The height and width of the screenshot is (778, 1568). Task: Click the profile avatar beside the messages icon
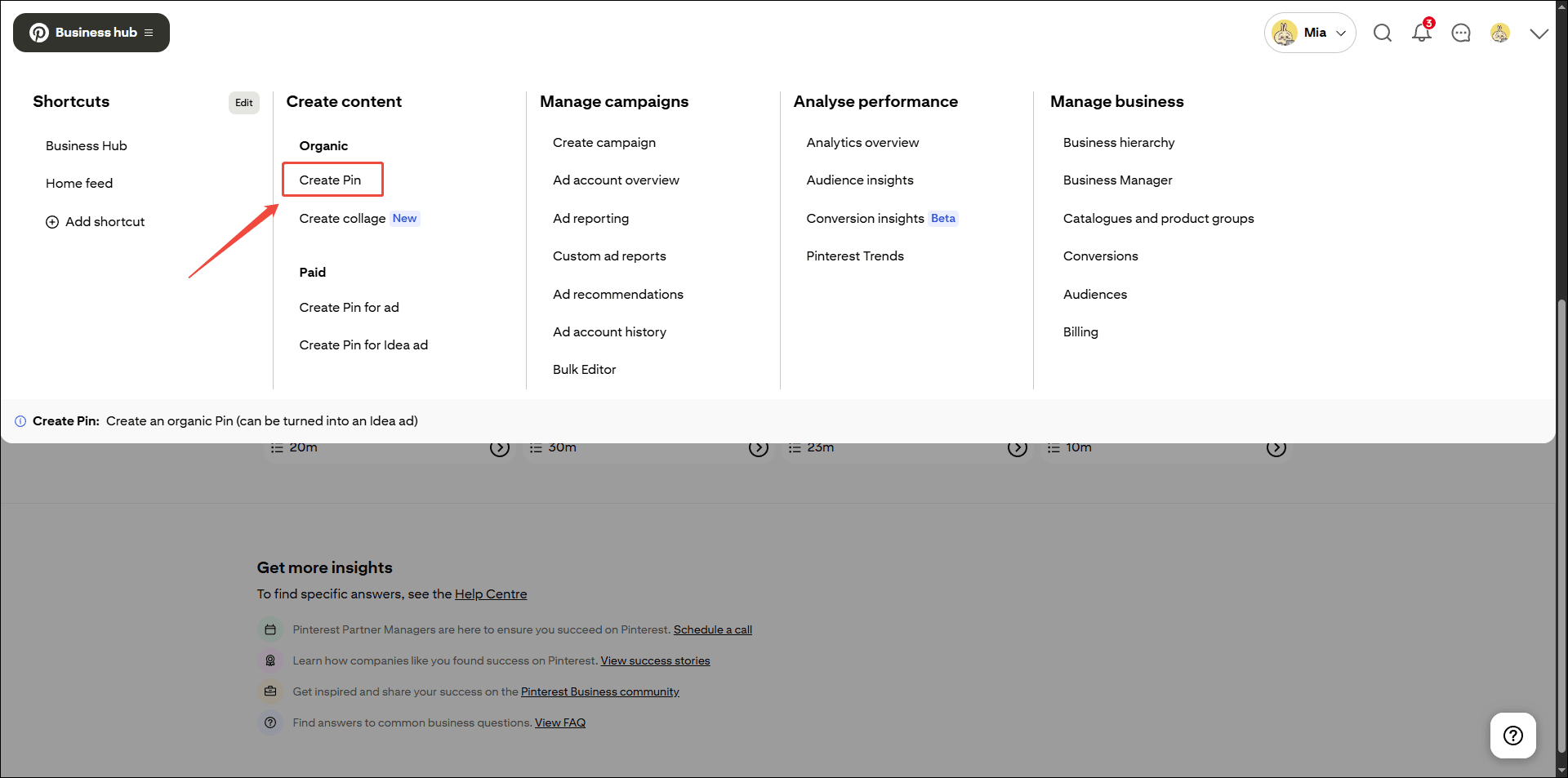point(1500,33)
